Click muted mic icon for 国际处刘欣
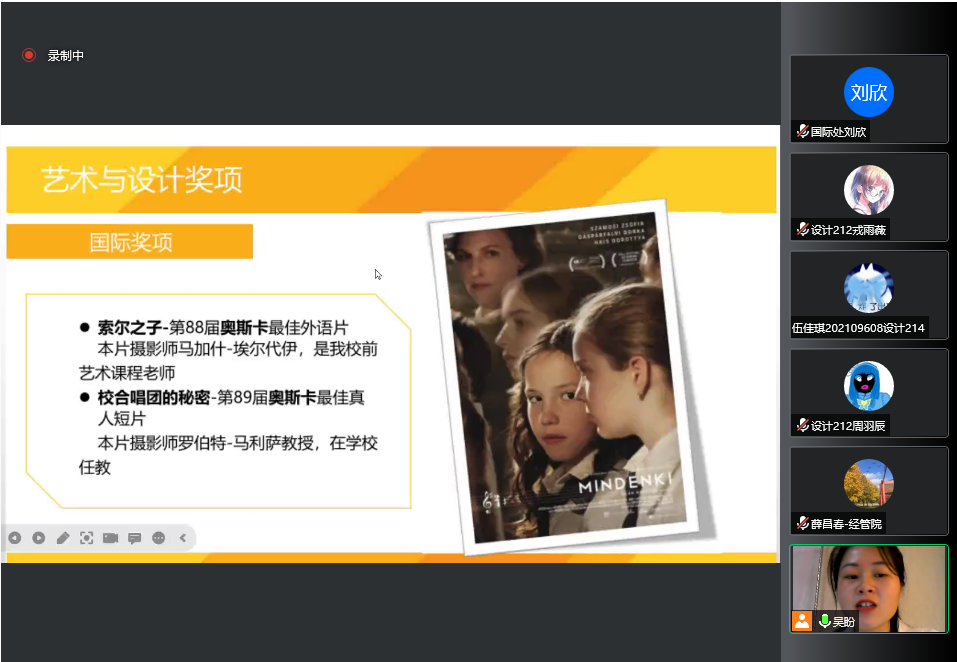Image resolution: width=957 pixels, height=662 pixels. tap(802, 132)
